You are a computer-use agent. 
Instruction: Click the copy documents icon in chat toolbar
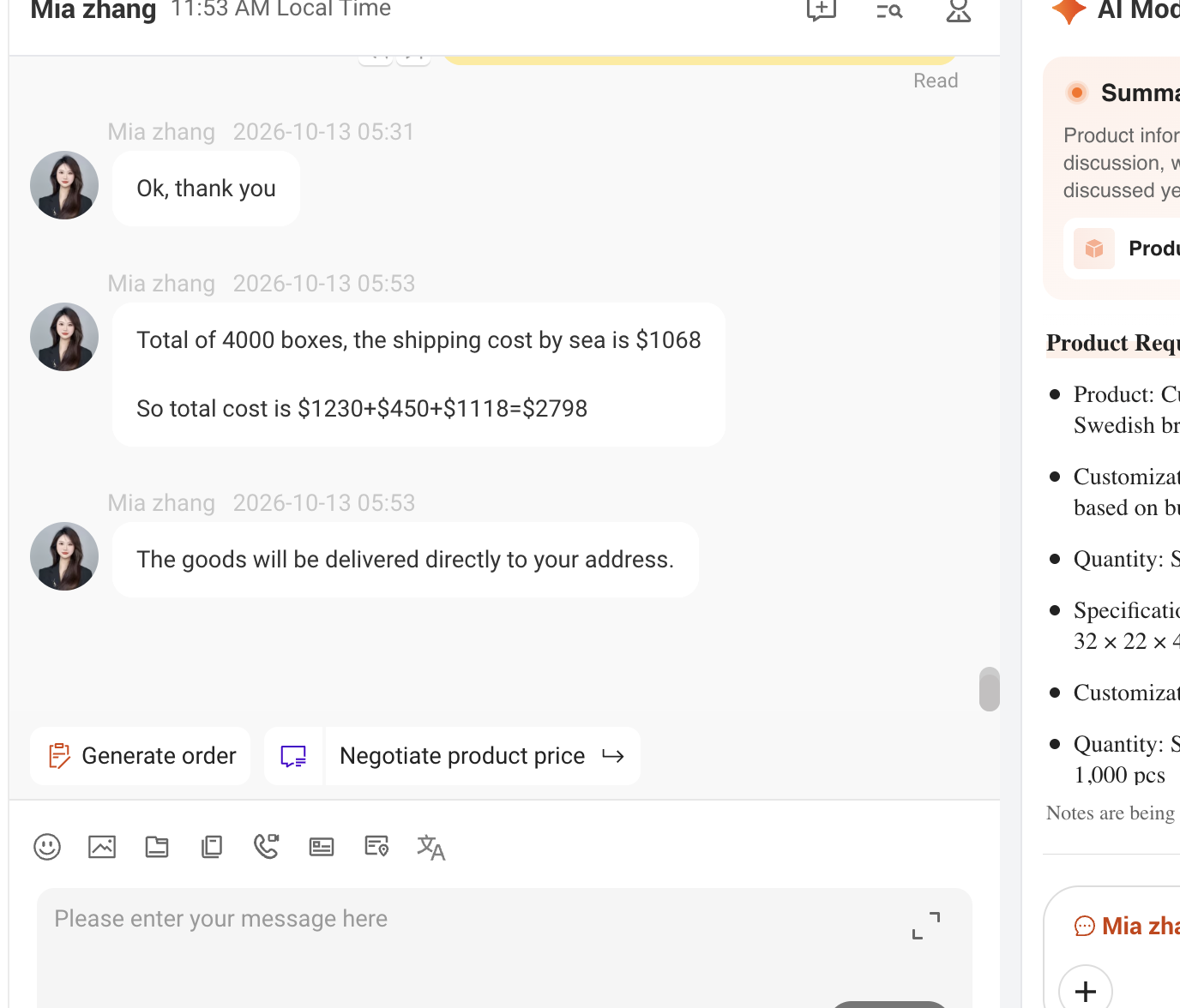[x=212, y=847]
